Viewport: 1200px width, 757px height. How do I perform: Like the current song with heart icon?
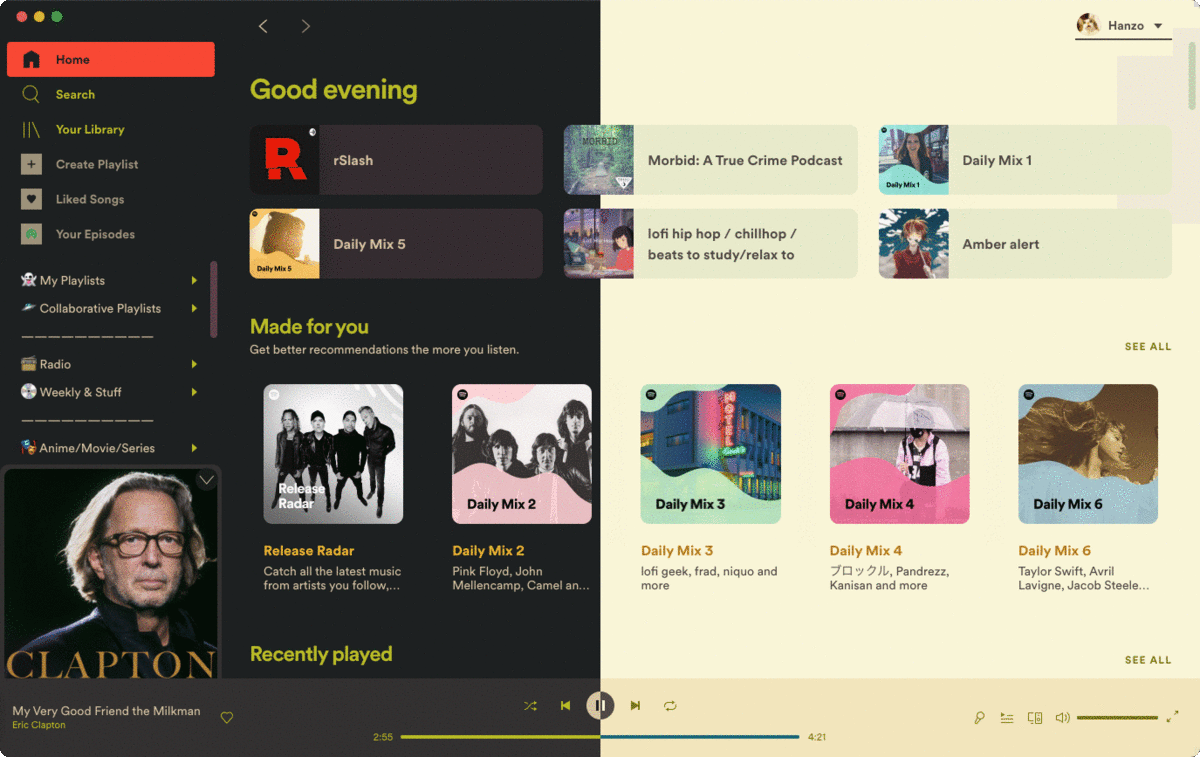point(227,718)
